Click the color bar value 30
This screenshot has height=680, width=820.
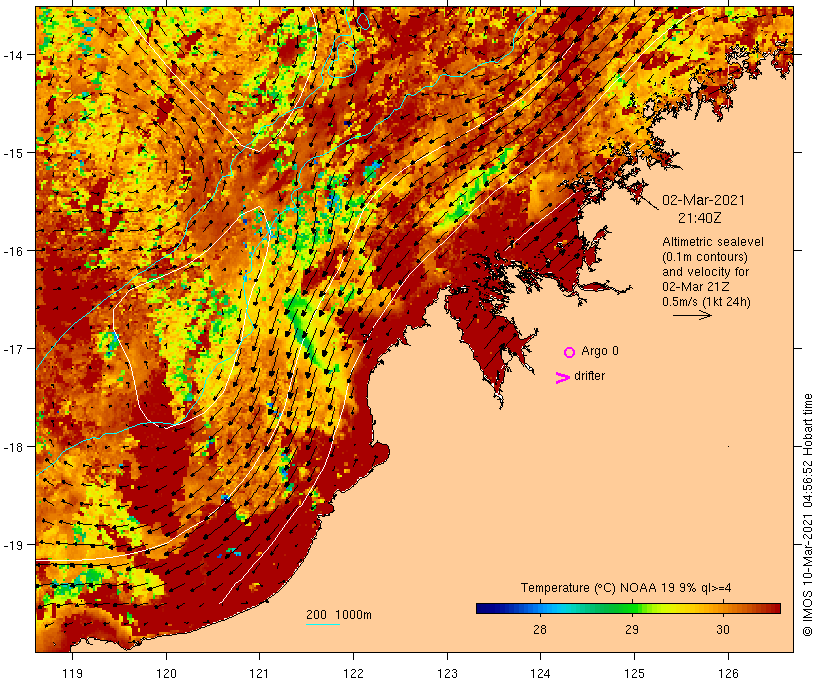[723, 629]
